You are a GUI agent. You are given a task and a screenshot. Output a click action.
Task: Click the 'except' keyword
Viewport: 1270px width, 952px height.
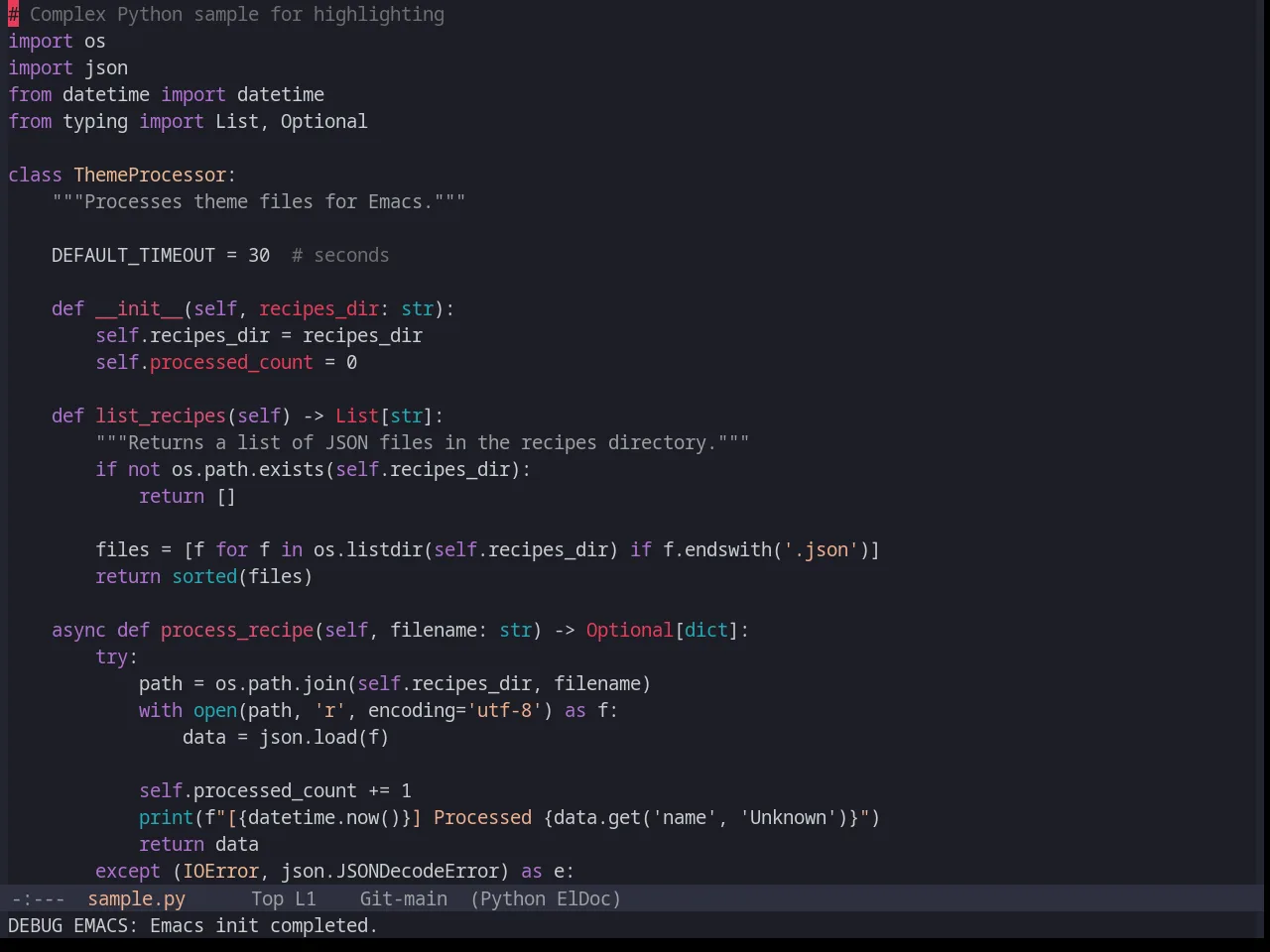[x=128, y=871]
